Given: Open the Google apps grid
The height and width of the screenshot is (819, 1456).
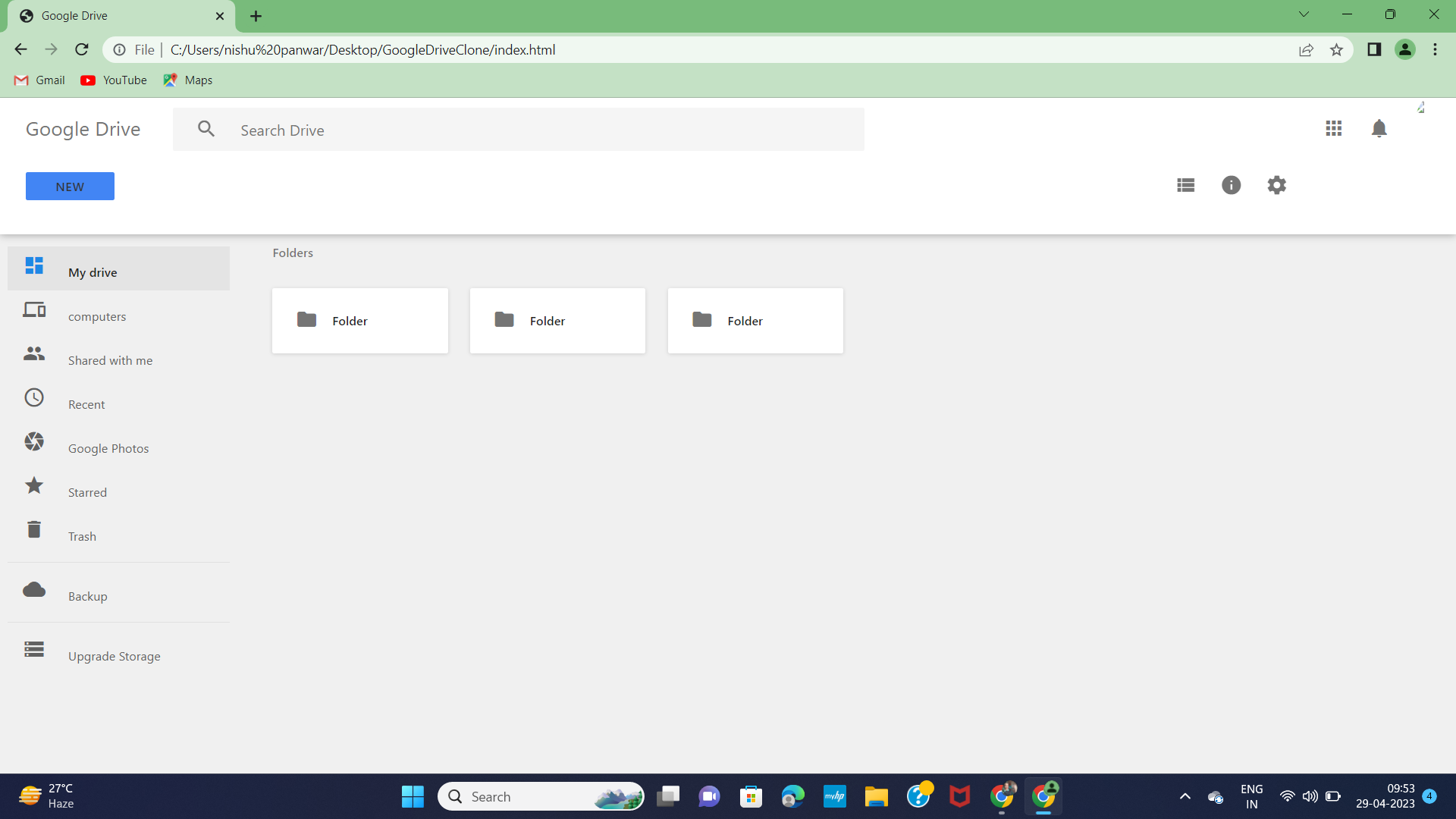Looking at the screenshot, I should click(x=1335, y=128).
